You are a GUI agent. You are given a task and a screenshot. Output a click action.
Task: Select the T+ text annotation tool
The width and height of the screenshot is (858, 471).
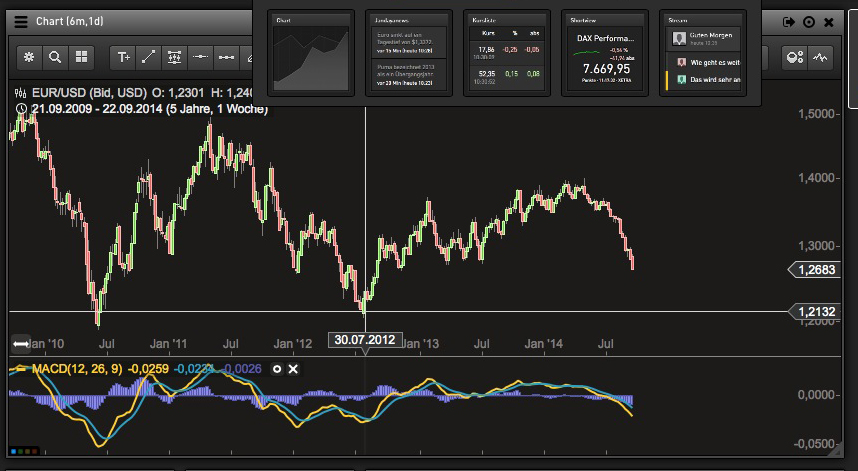pyautogui.click(x=123, y=57)
